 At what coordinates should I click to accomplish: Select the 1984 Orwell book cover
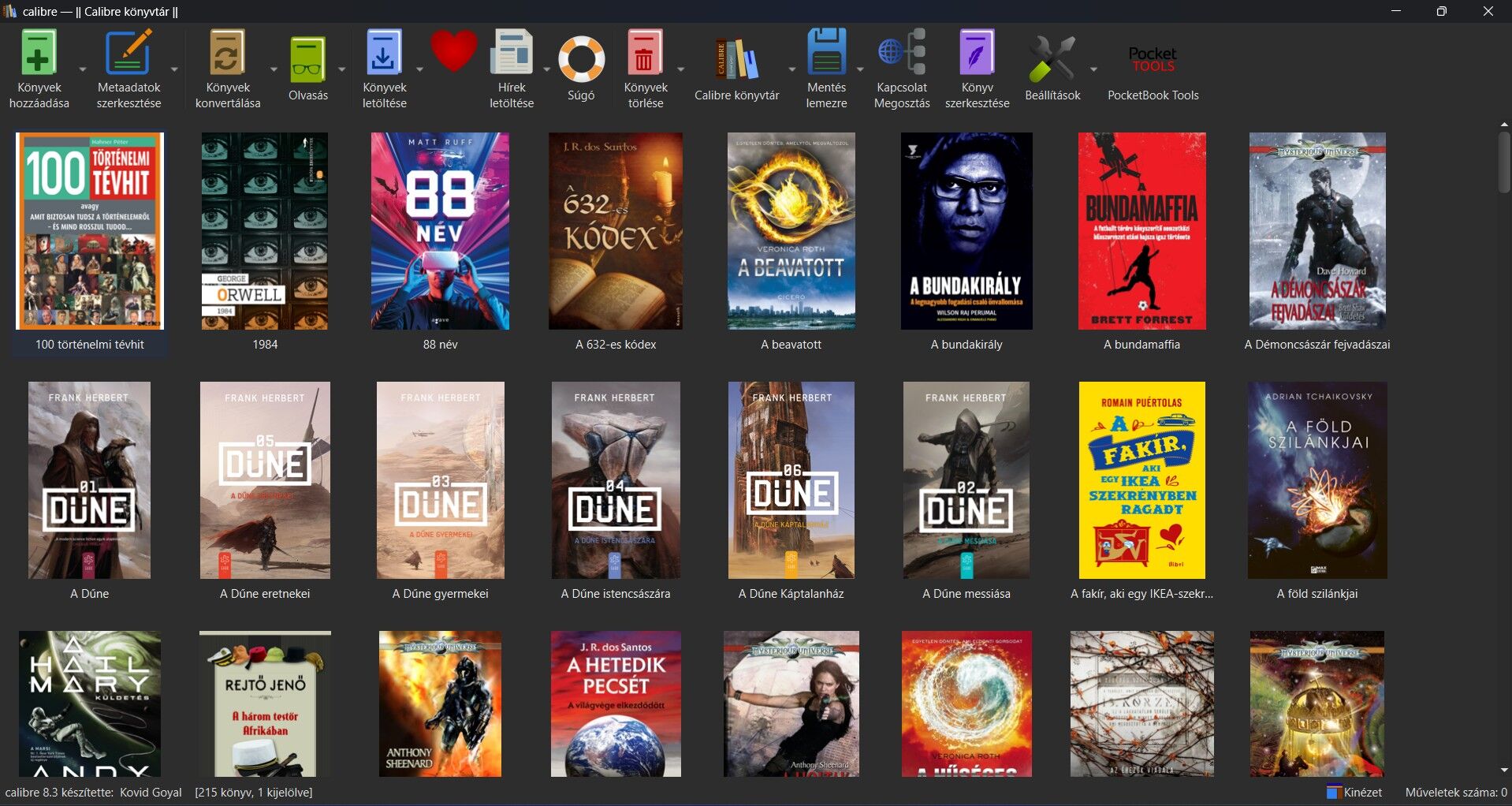point(265,231)
